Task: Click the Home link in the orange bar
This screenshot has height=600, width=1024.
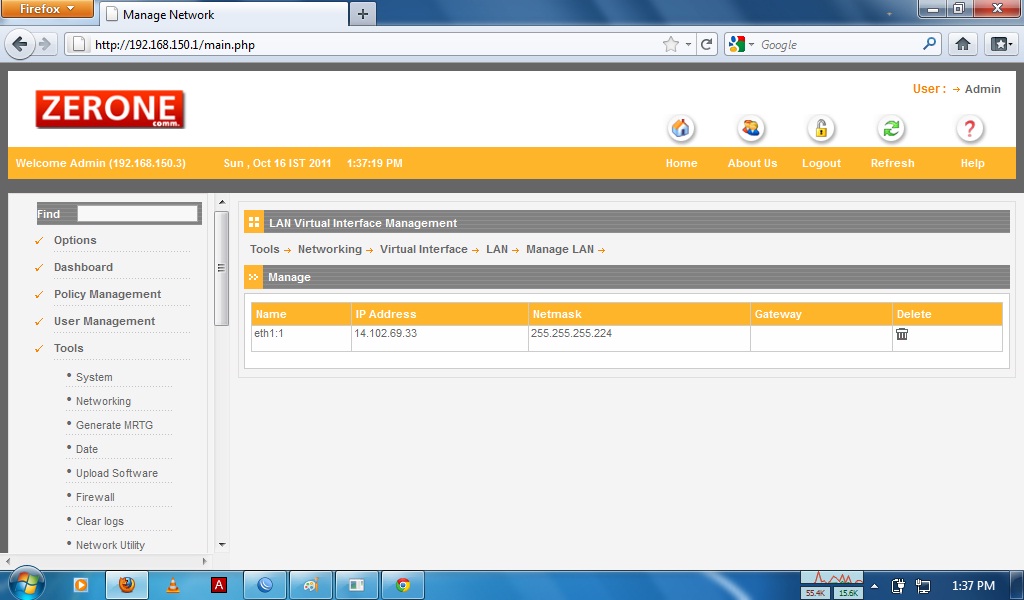Action: click(x=681, y=163)
